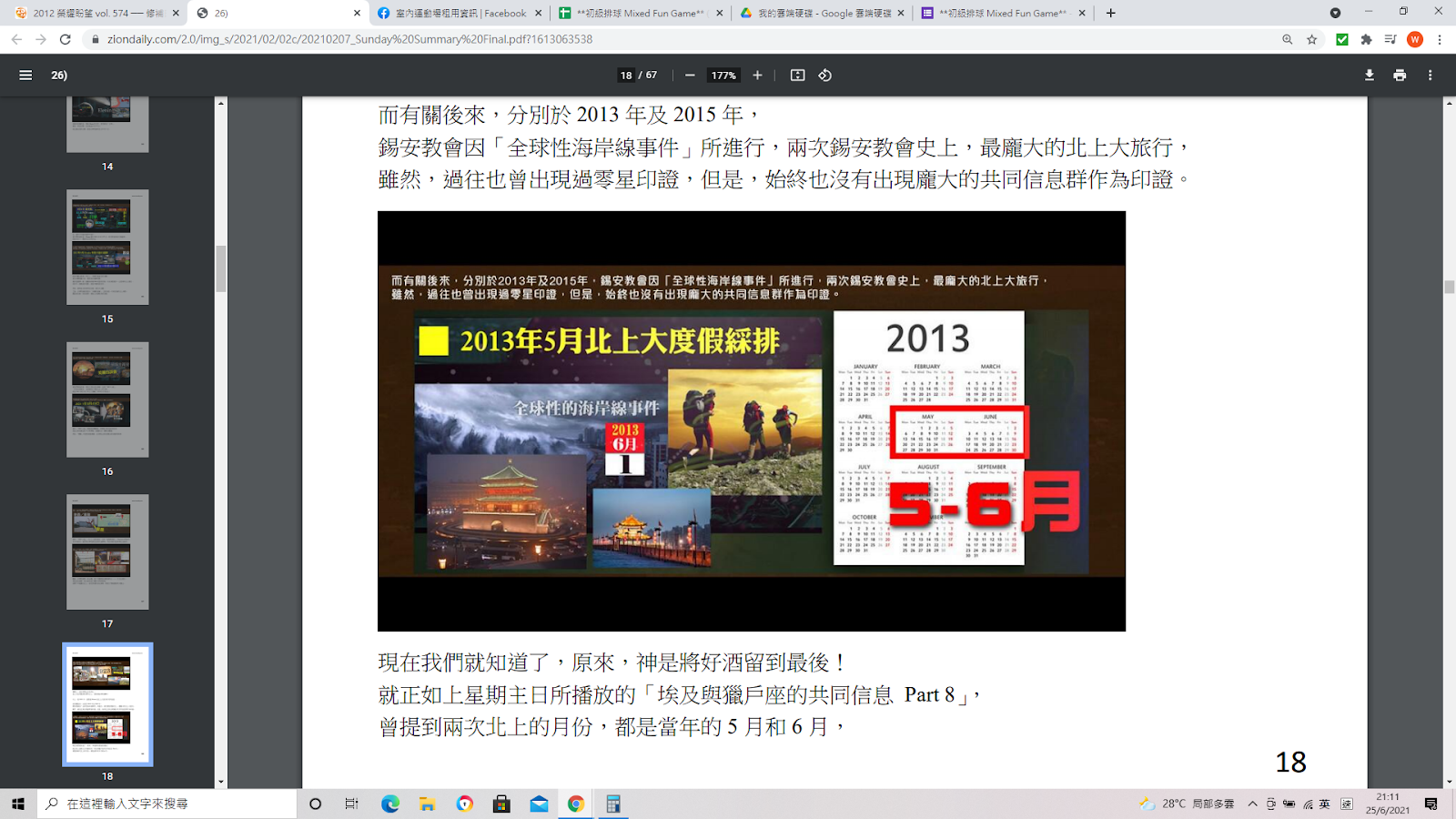Open the page 14 thumbnail
1456x819 pixels.
(x=107, y=124)
